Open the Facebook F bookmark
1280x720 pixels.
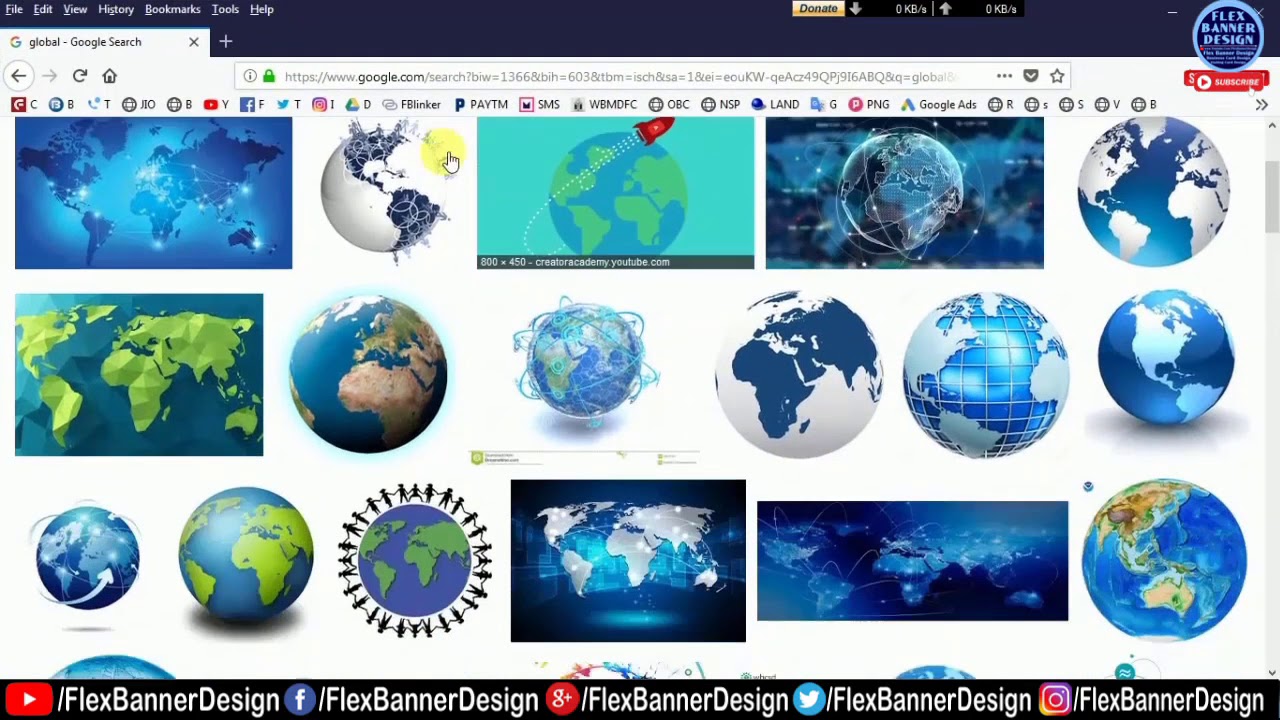coord(252,104)
